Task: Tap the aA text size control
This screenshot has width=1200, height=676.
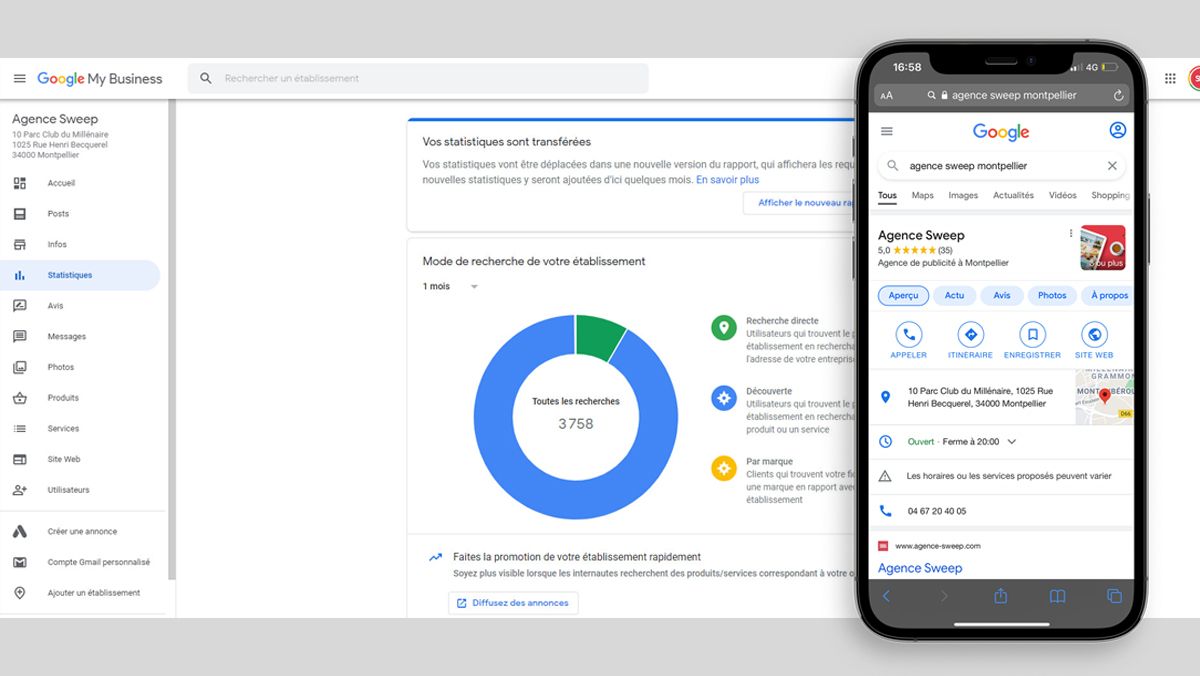Action: coord(887,96)
